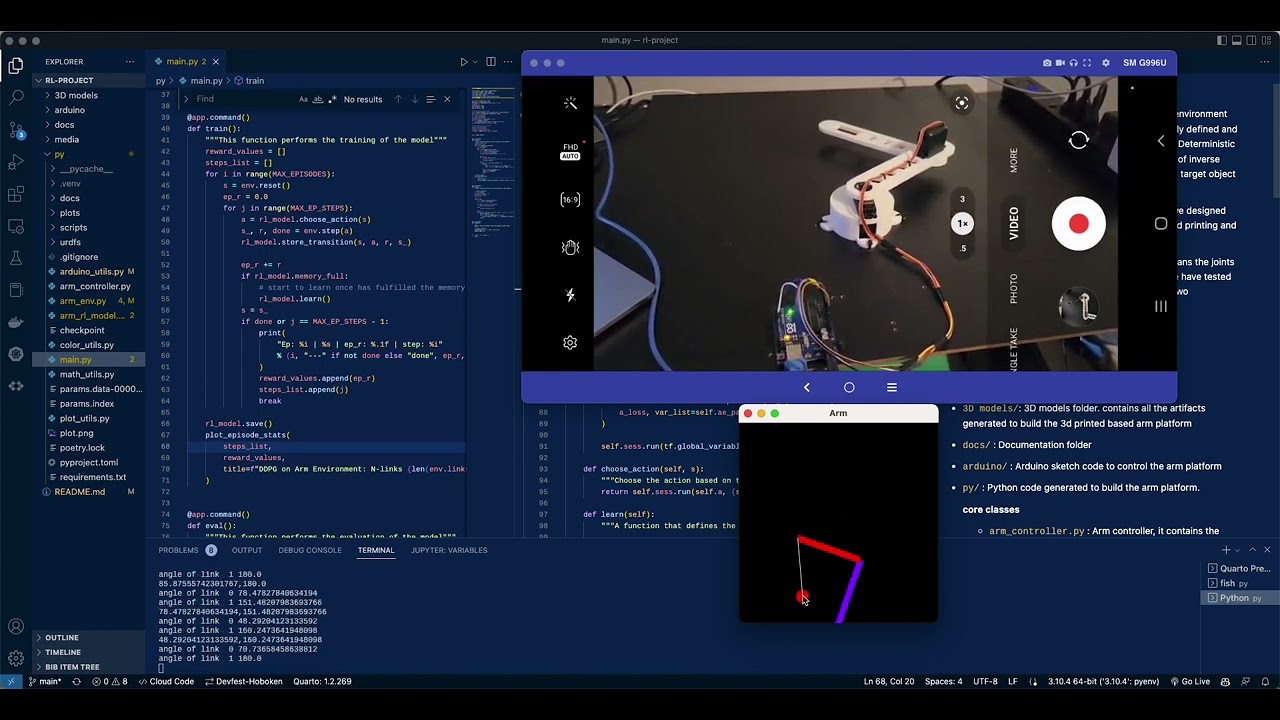
Task: Open the Run and Debug view
Action: coord(16,162)
